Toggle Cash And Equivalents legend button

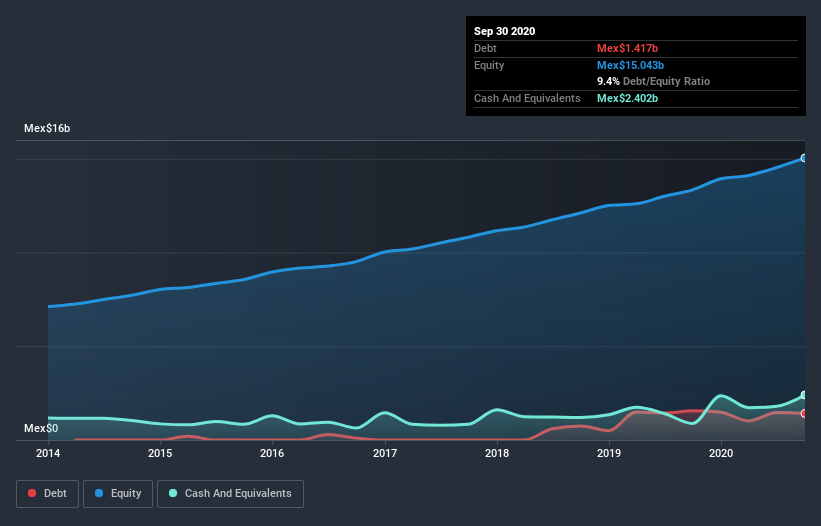(x=230, y=494)
